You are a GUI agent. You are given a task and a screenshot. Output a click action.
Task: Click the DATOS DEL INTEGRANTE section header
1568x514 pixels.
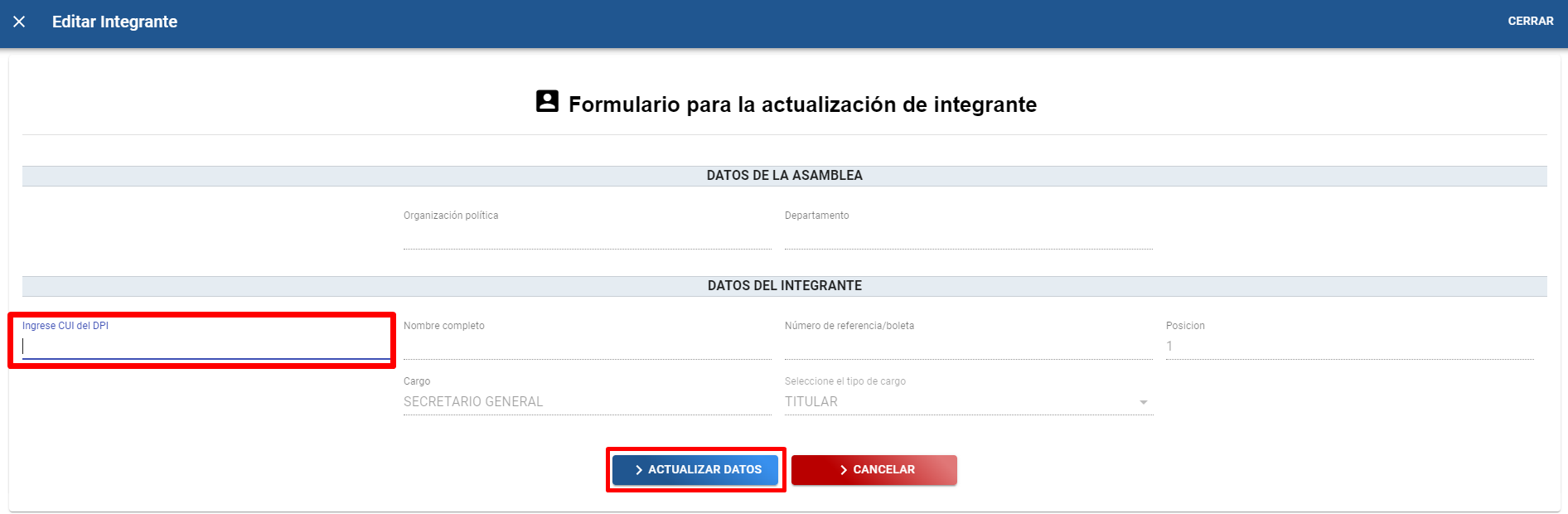pos(784,286)
